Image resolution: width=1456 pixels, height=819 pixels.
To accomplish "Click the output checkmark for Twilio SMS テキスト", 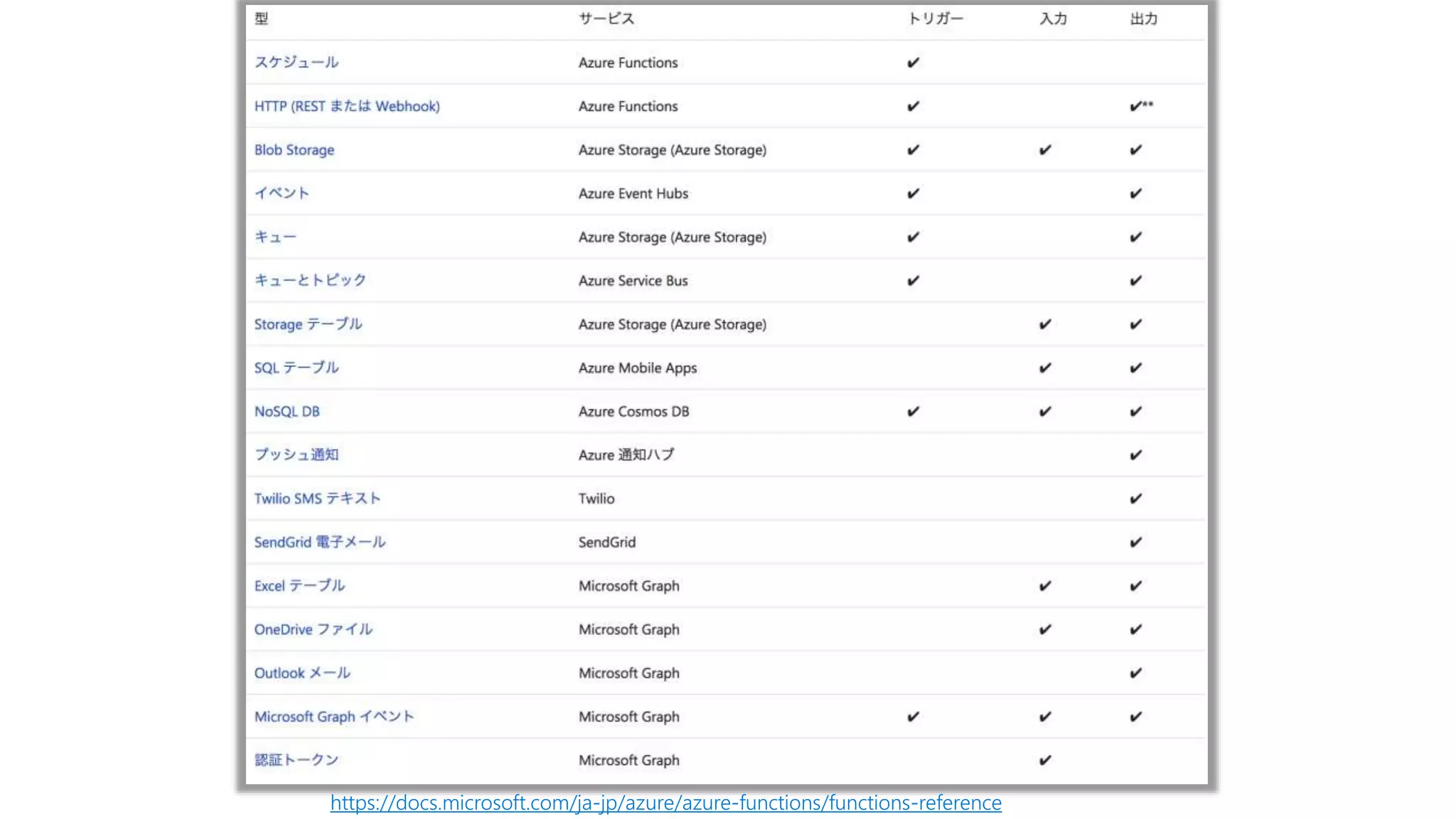I will tap(1136, 498).
